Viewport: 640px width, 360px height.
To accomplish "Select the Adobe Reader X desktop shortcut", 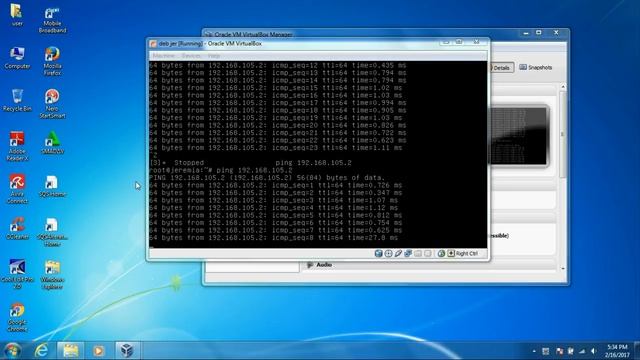I will pos(17,146).
